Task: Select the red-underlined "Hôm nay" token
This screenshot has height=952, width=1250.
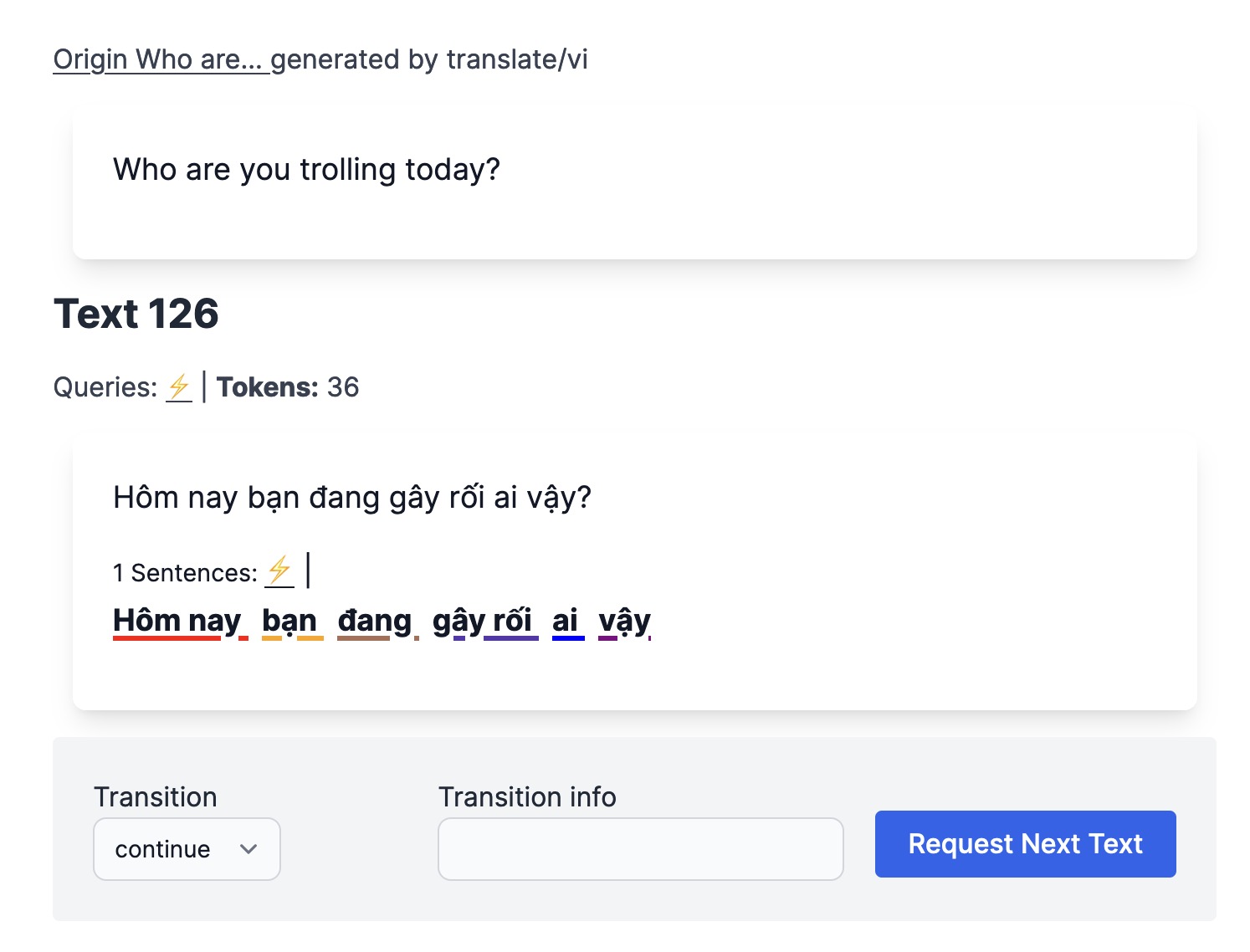Action: [177, 622]
